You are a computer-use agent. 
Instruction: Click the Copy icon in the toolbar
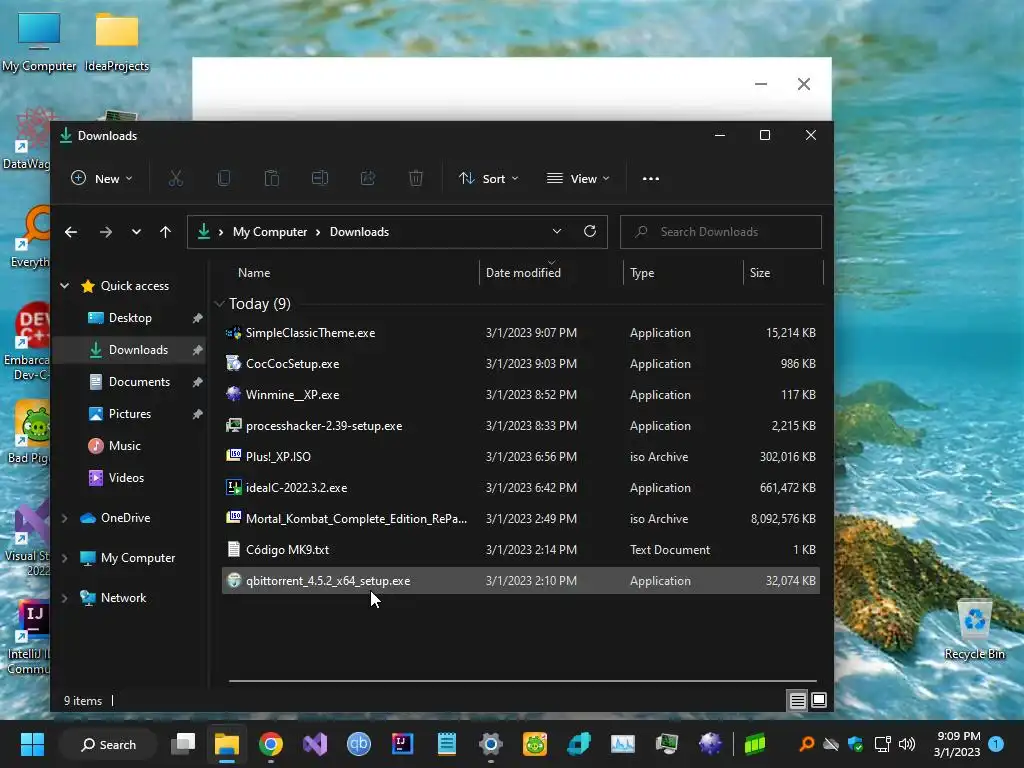pos(224,178)
